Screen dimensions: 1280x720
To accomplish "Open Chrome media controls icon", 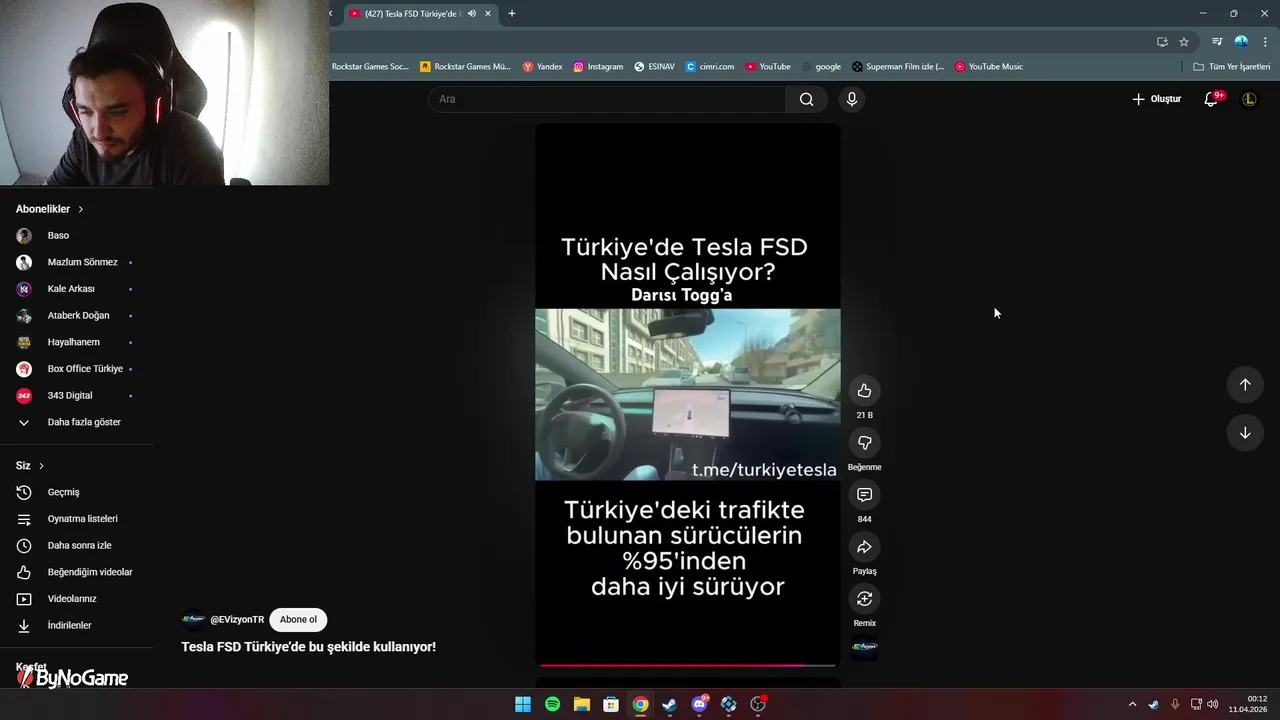I will tap(1217, 42).
